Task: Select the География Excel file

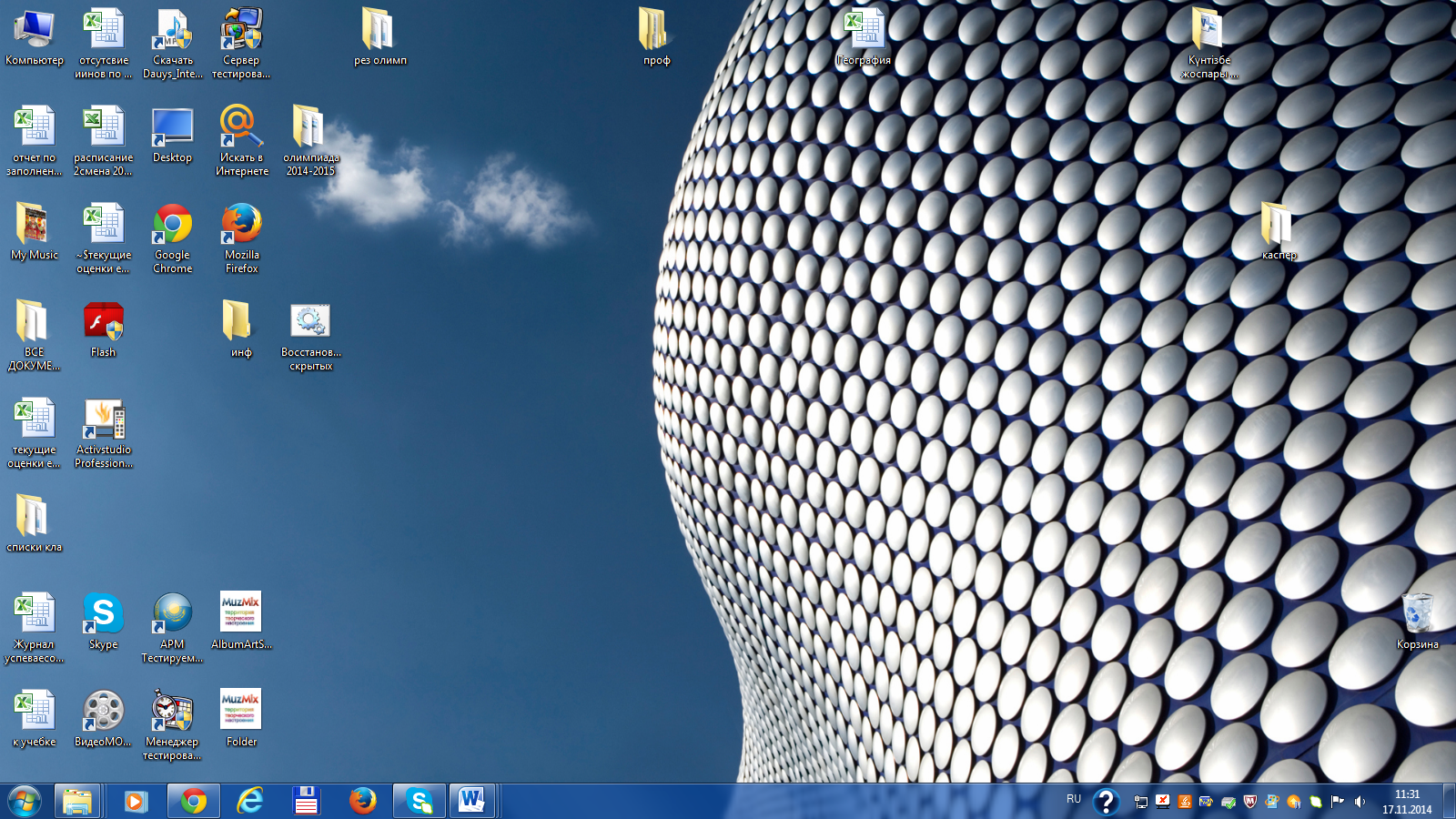Action: tap(864, 38)
